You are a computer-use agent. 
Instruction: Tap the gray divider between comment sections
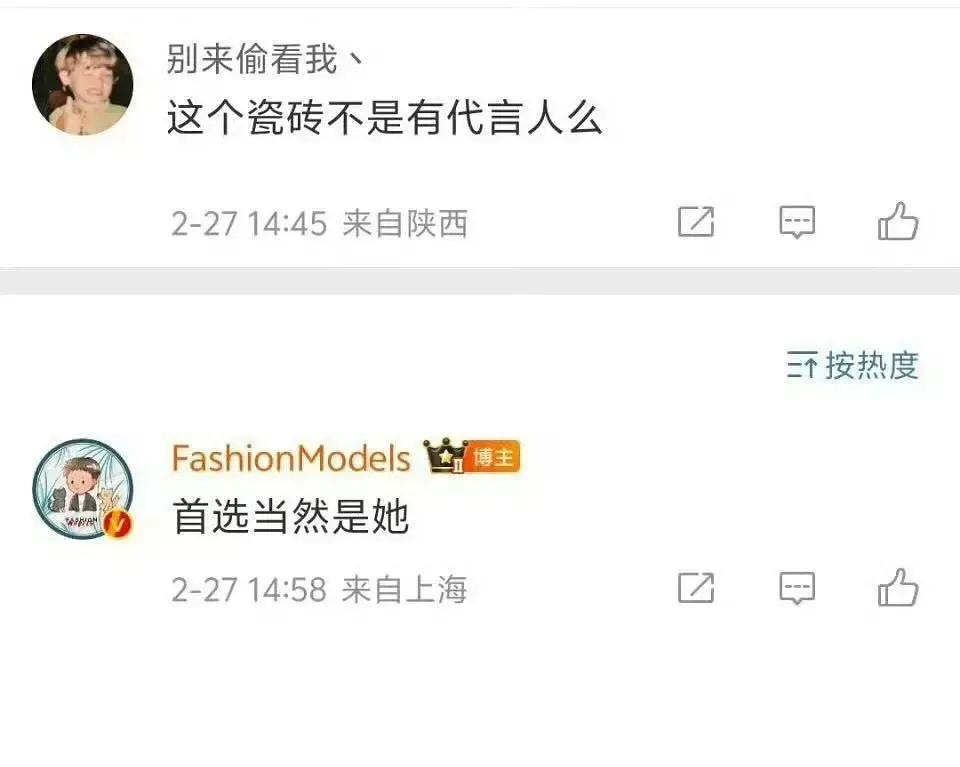tap(480, 281)
